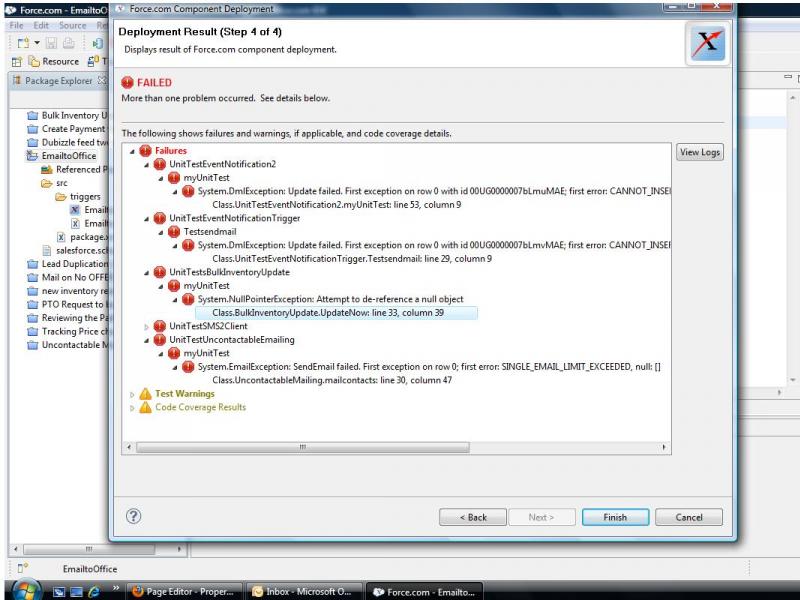Collapse UnitTestEventNotificationTrigger node
The height and width of the screenshot is (600, 800).
click(146, 218)
